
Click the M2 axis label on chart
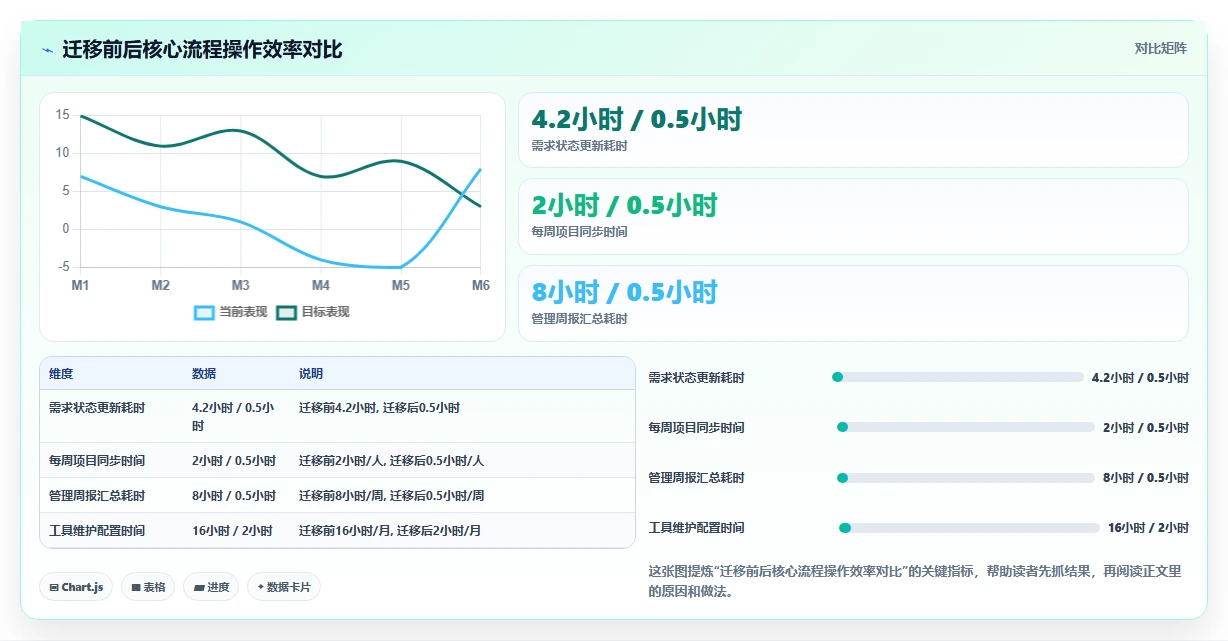[x=160, y=285]
